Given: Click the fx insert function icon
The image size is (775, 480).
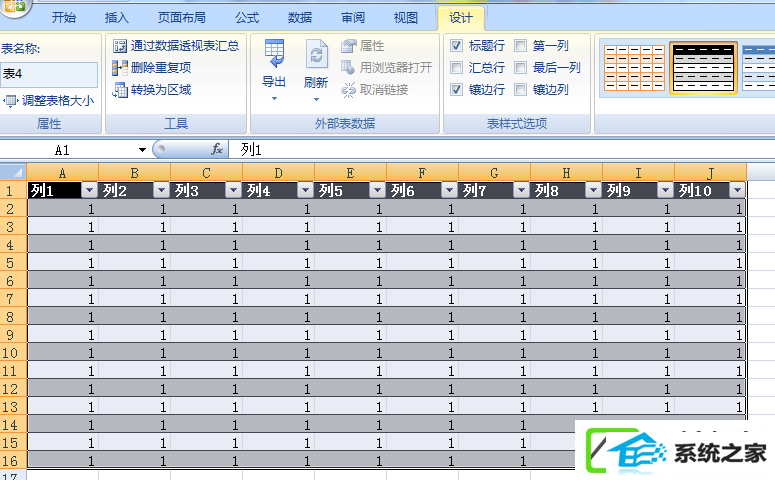Looking at the screenshot, I should point(217,149).
